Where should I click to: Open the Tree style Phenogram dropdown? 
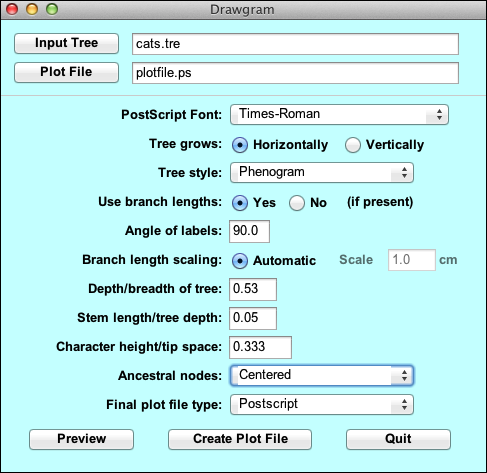point(322,173)
